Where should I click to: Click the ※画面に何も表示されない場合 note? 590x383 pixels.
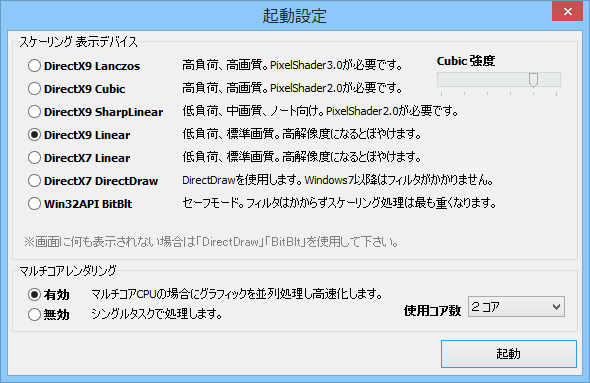(211, 242)
